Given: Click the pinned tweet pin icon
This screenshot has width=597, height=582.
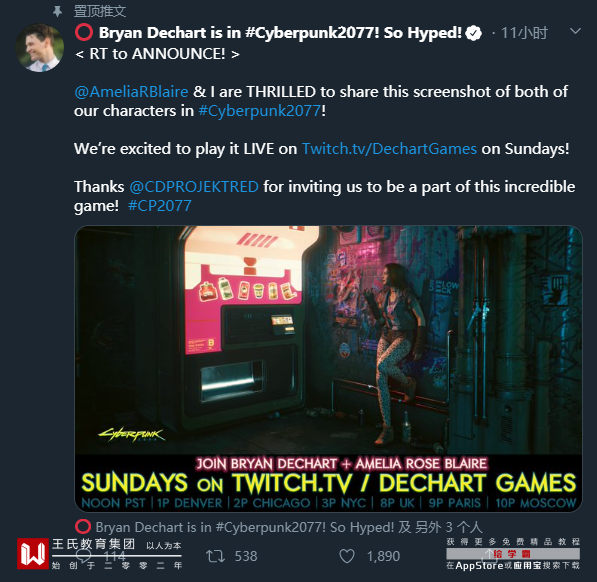Looking at the screenshot, I should point(57,11).
